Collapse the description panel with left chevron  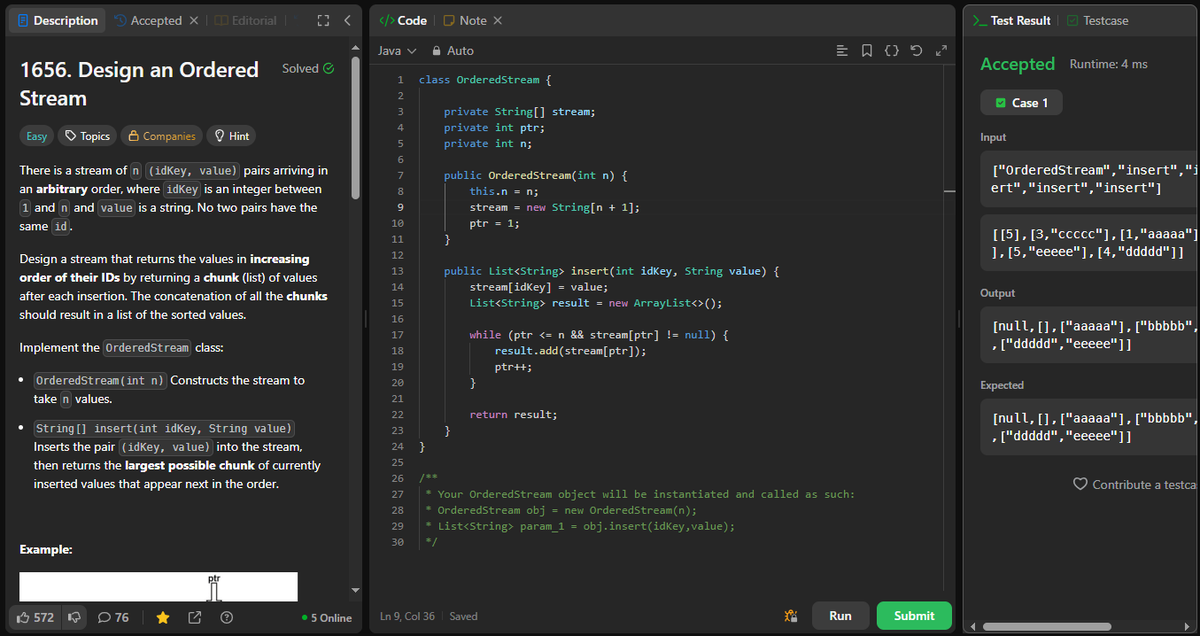346,21
